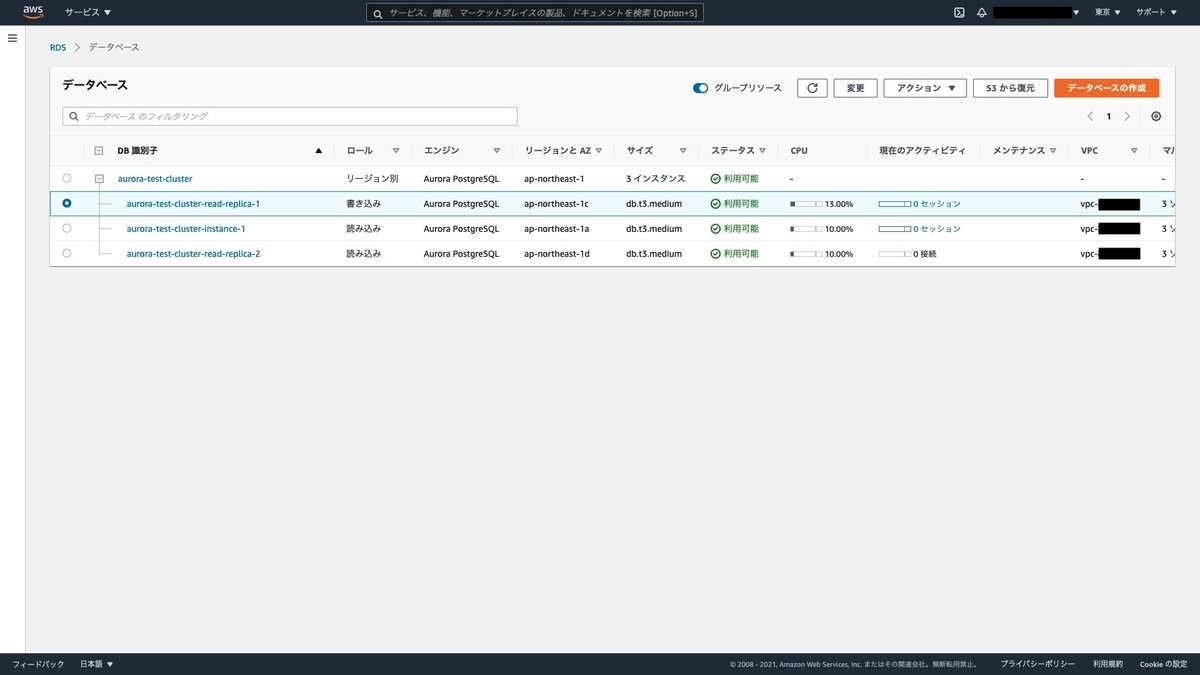This screenshot has width=1200, height=675.
Task: Open the 東京 region selector
Action: tap(1107, 12)
